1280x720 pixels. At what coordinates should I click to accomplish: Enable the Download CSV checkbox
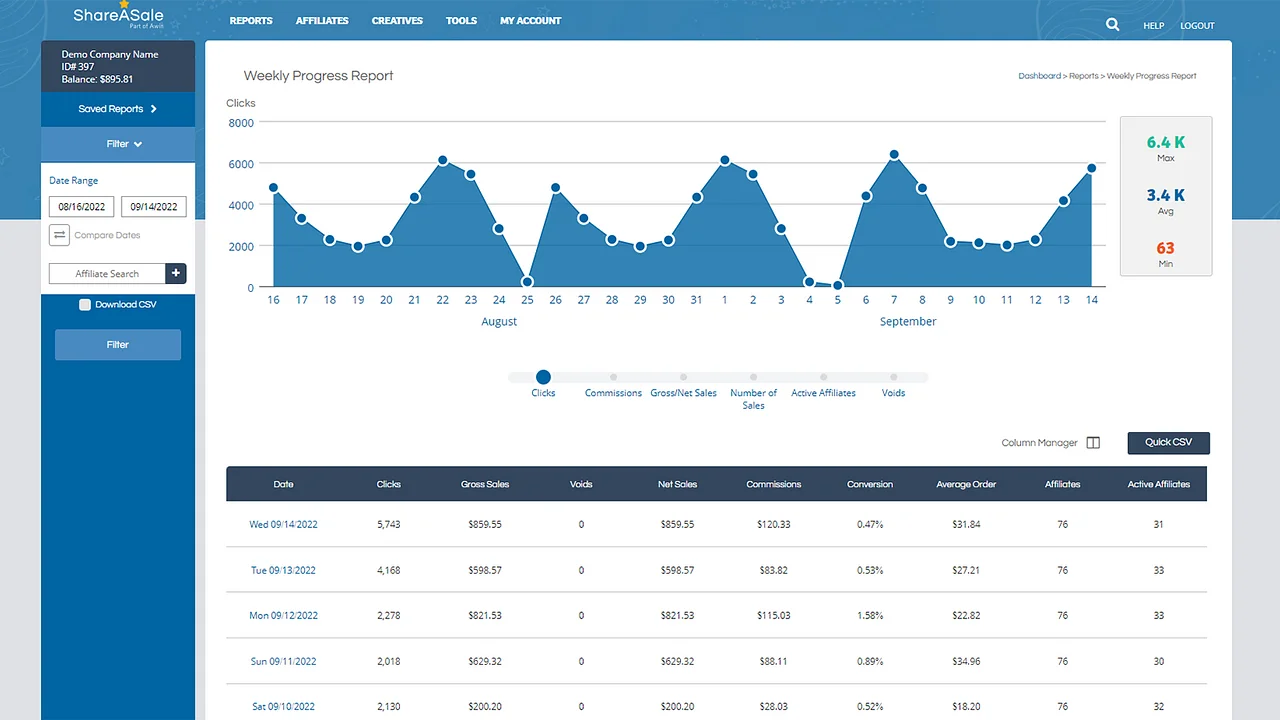[85, 304]
